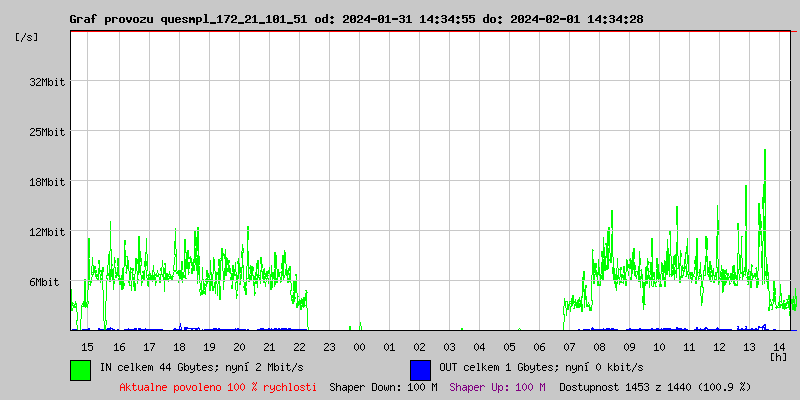Select the 32Mbit y-axis label

pyautogui.click(x=47, y=82)
